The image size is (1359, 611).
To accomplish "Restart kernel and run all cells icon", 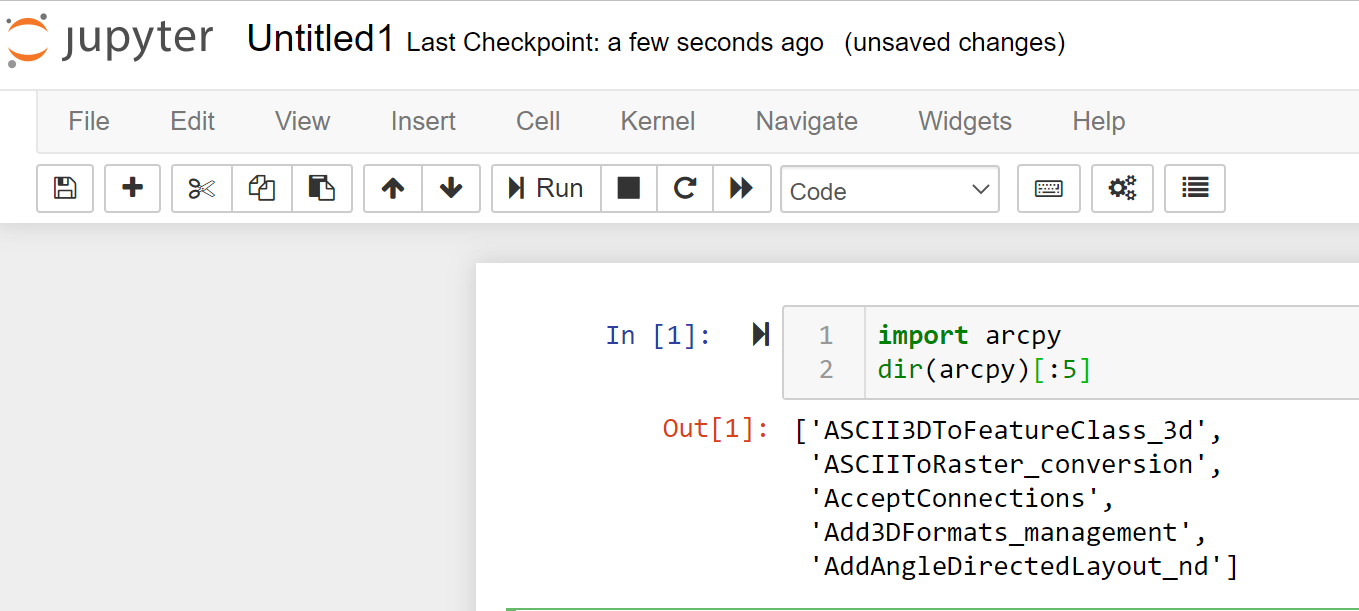I will pos(741,188).
